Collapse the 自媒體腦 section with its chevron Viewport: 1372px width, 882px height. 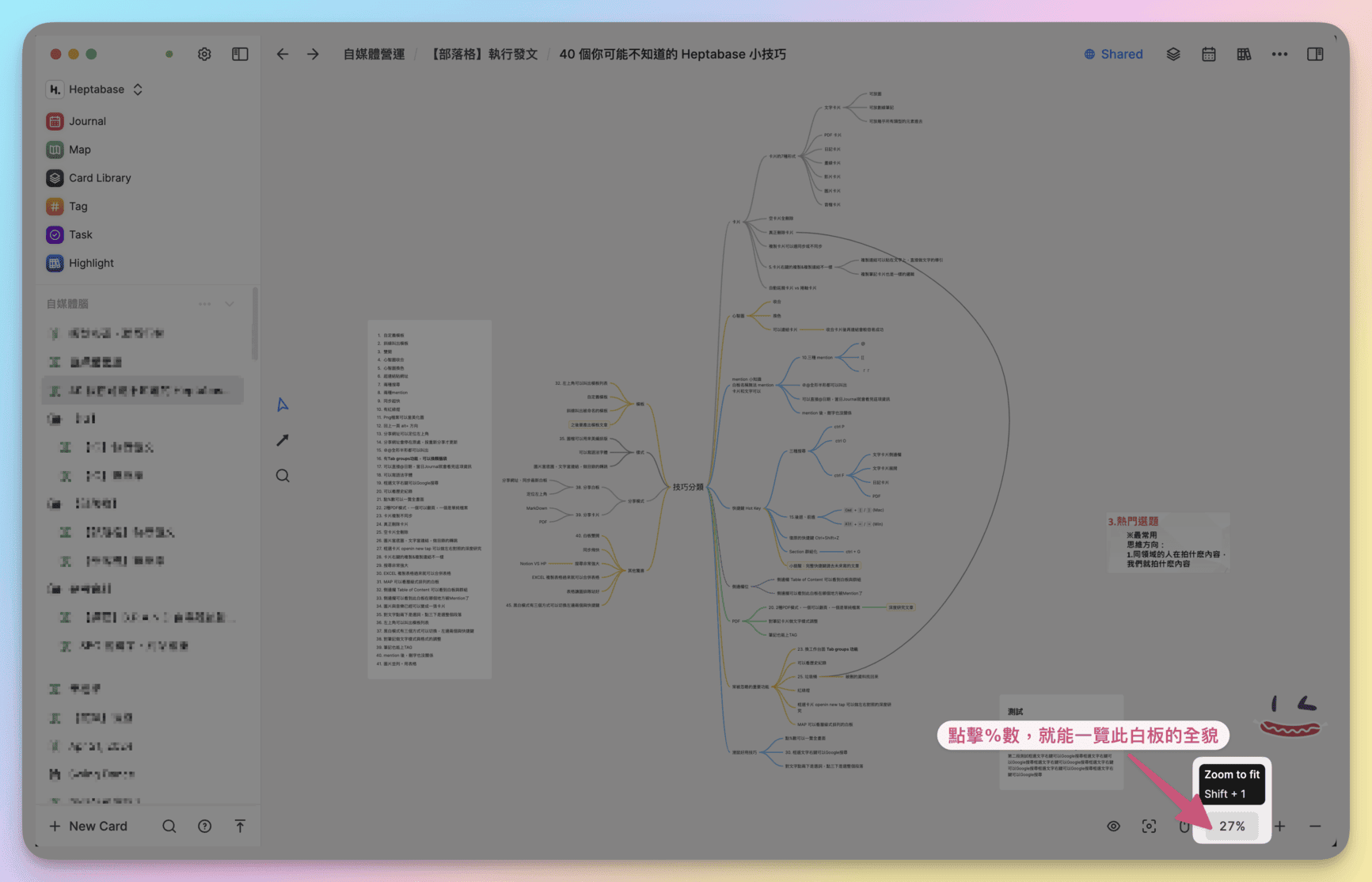[230, 304]
